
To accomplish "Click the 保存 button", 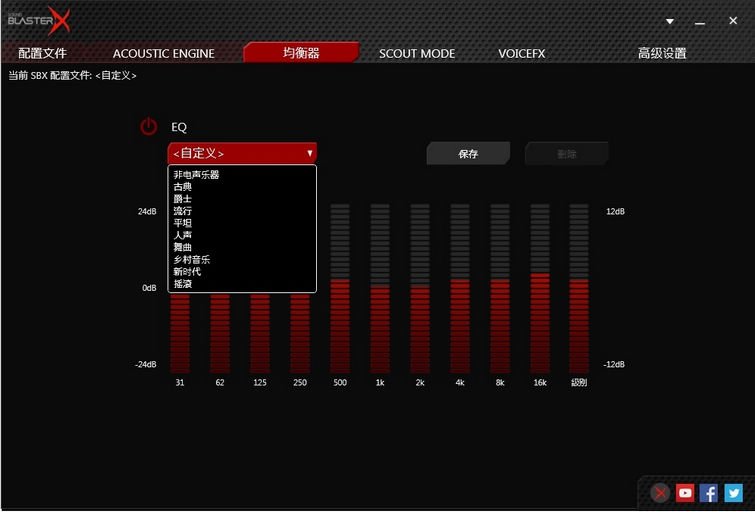I will tap(468, 154).
